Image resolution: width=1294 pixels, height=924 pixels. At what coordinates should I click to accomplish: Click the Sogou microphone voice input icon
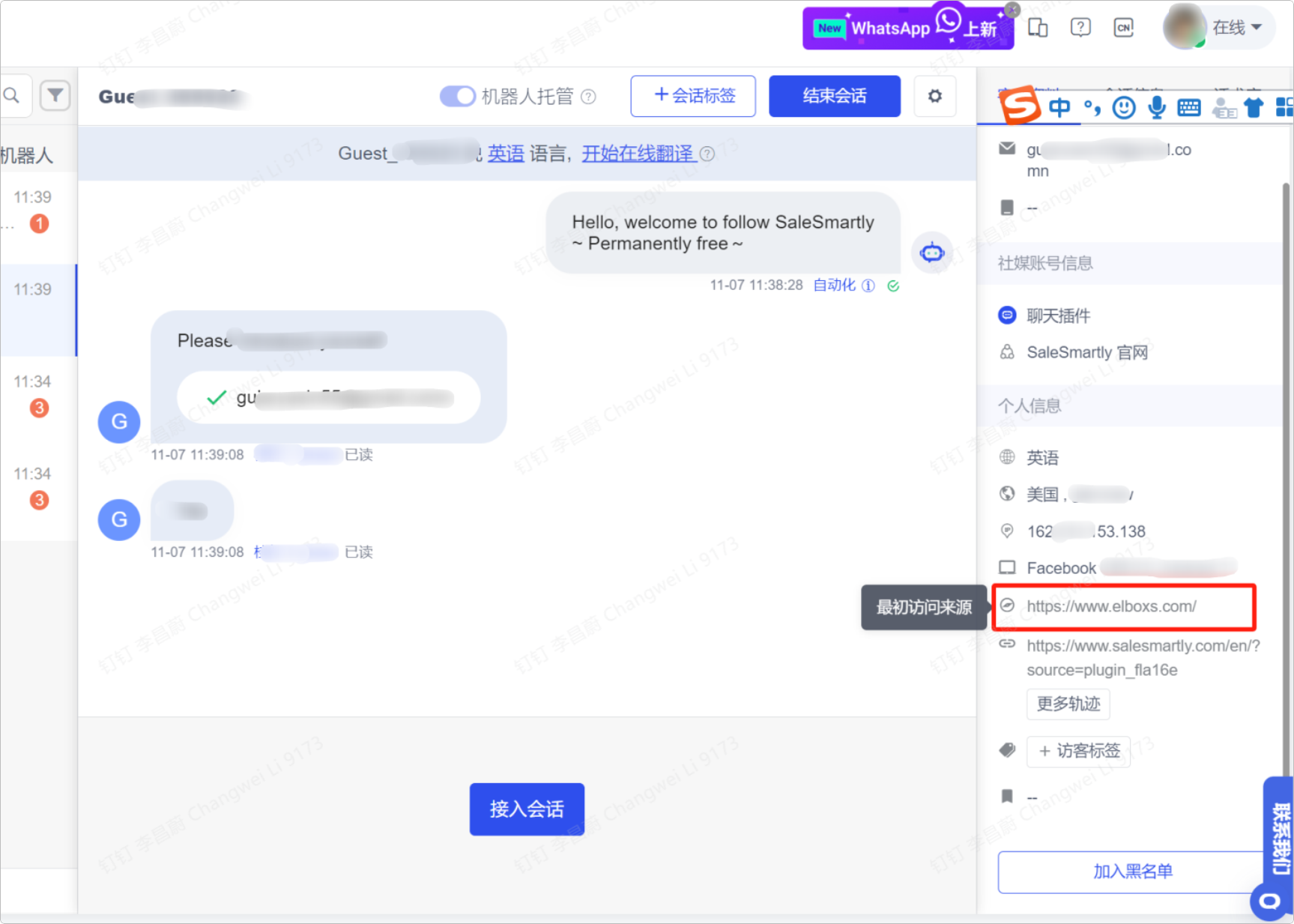[x=1157, y=107]
